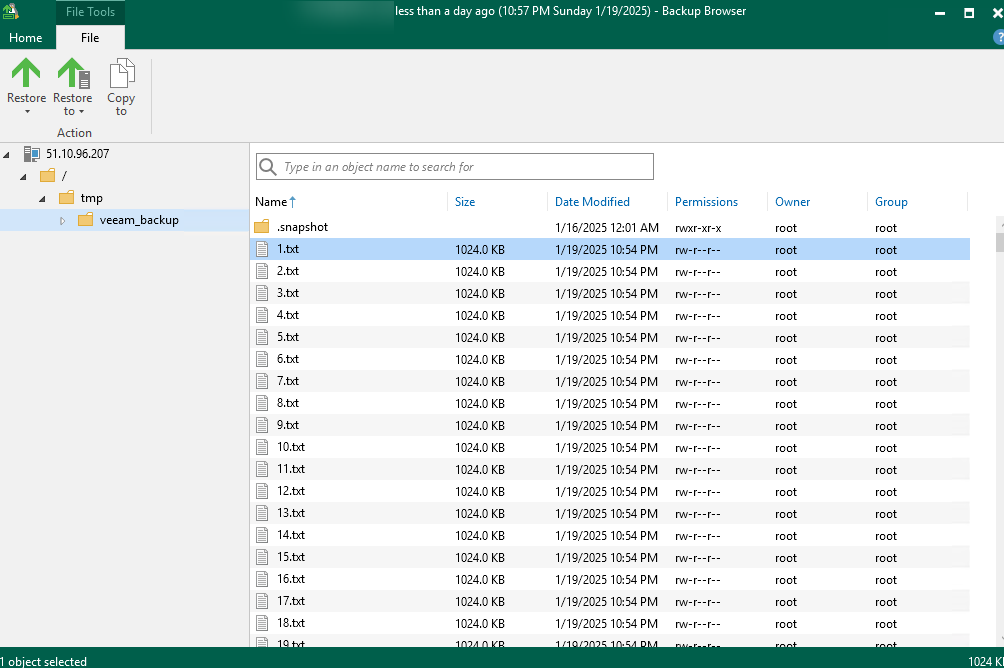This screenshot has width=1004, height=668.
Task: Click the help question mark icon
Action: coord(997,37)
